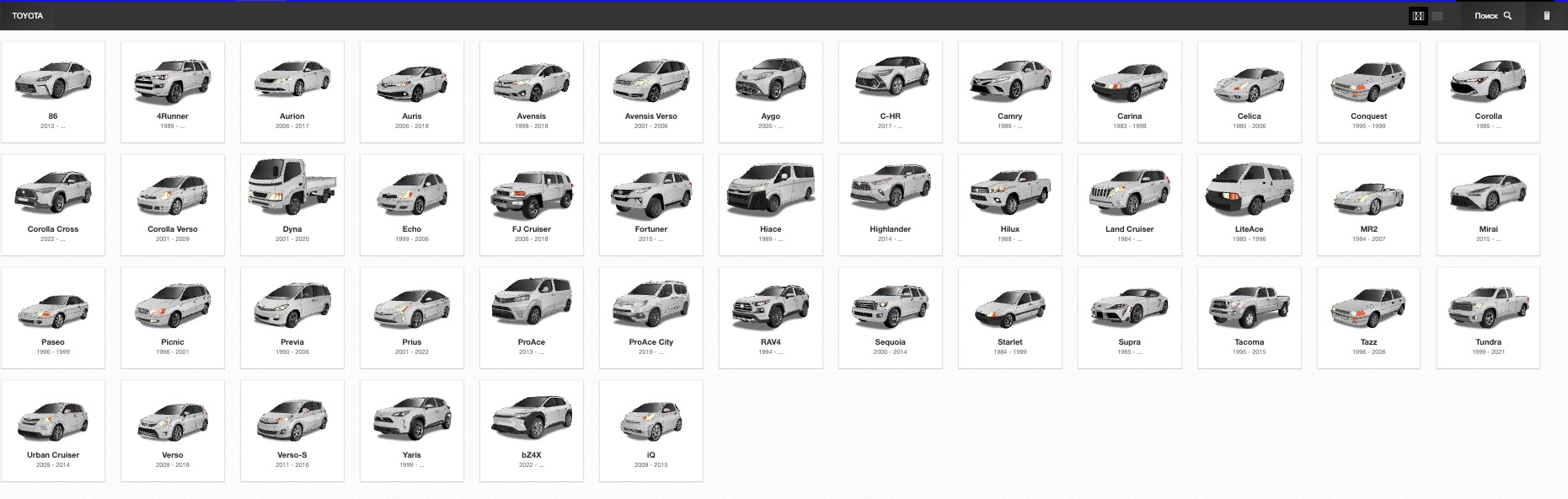Select the Prius model tile
This screenshot has height=499, width=1568.
412,318
